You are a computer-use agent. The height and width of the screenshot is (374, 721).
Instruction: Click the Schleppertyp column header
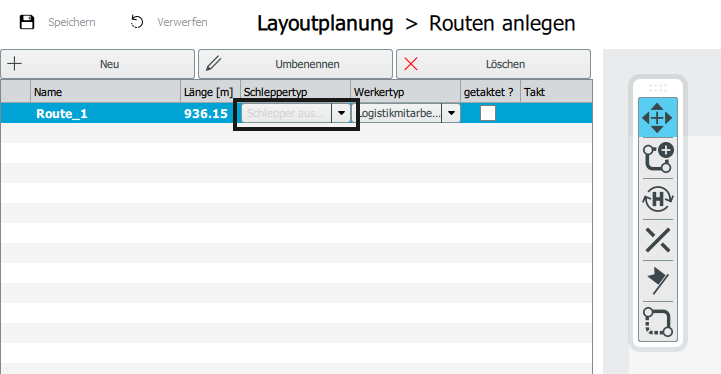(295, 92)
